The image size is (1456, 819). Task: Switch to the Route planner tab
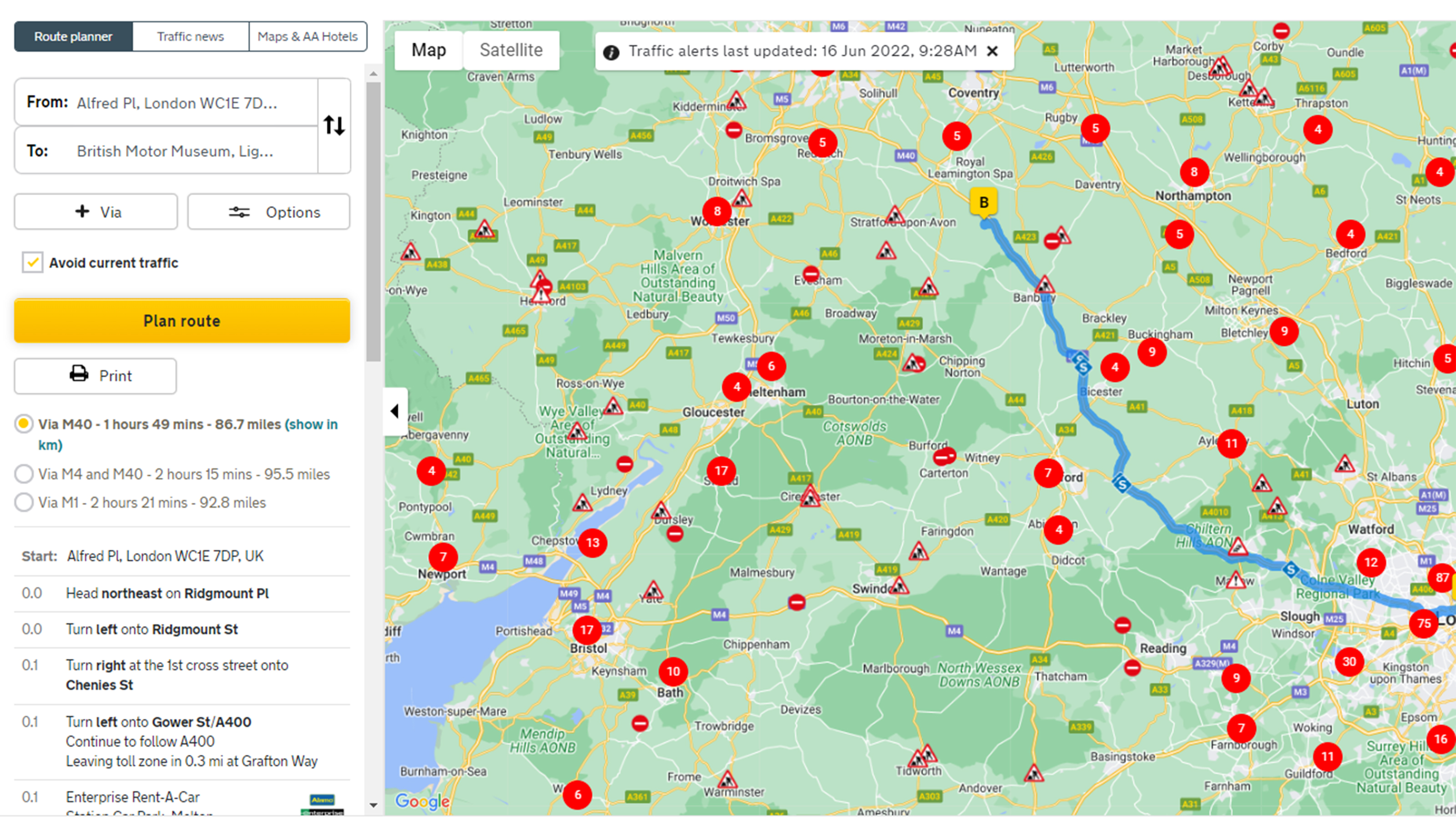tap(73, 37)
